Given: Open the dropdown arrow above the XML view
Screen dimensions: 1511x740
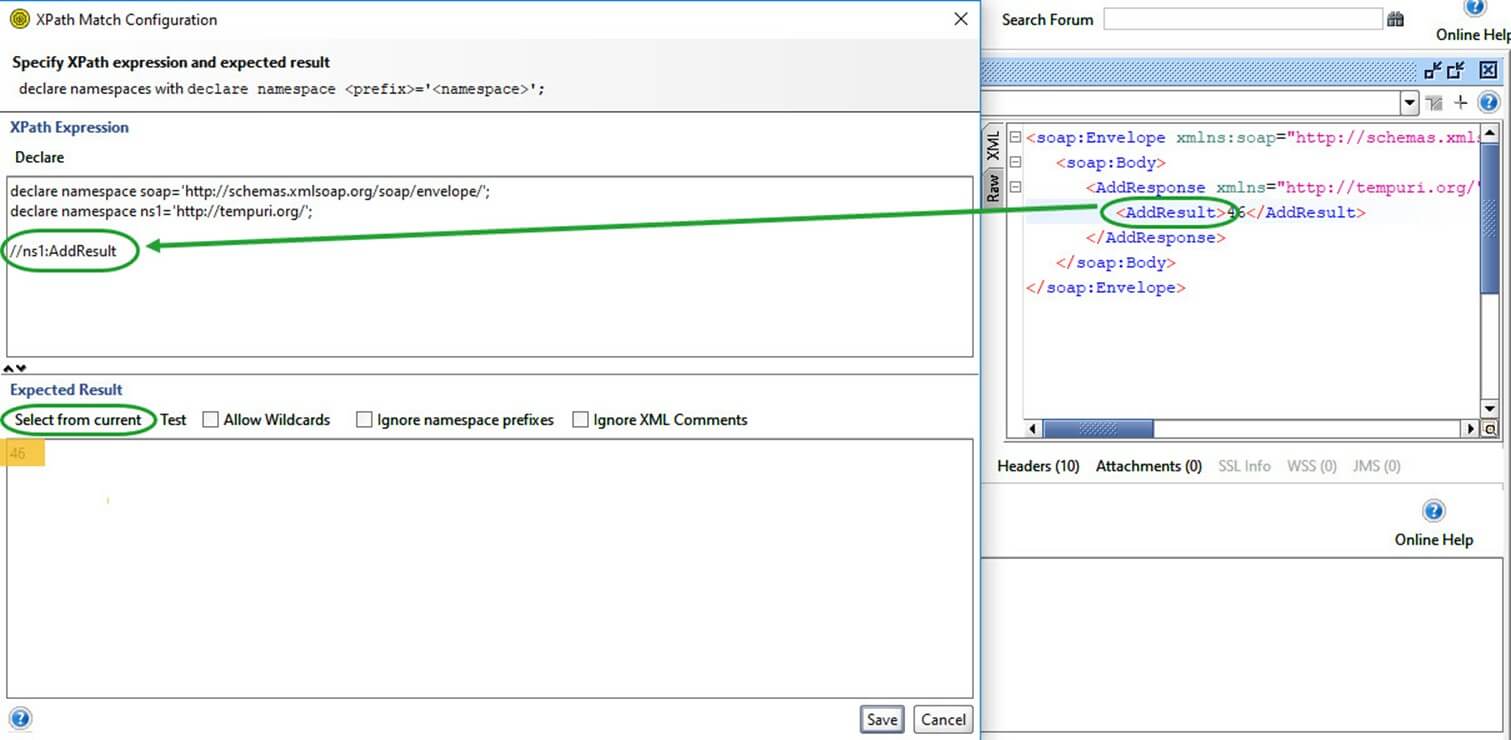Looking at the screenshot, I should [1409, 102].
